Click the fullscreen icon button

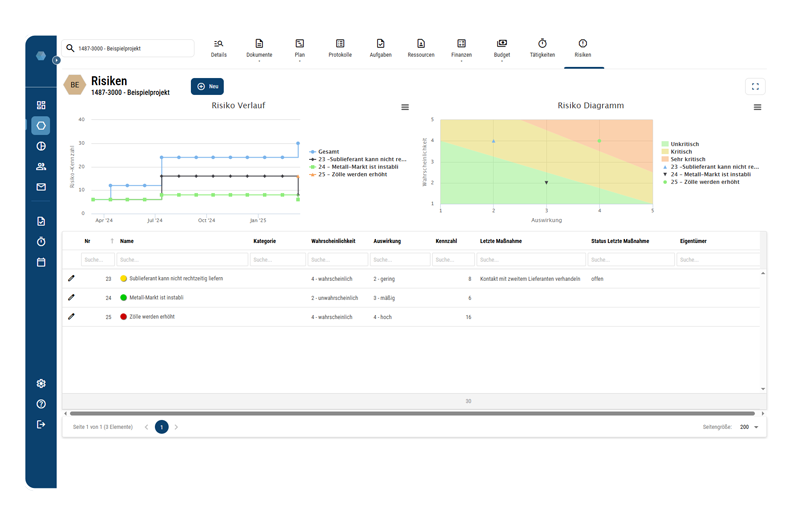pos(755,87)
